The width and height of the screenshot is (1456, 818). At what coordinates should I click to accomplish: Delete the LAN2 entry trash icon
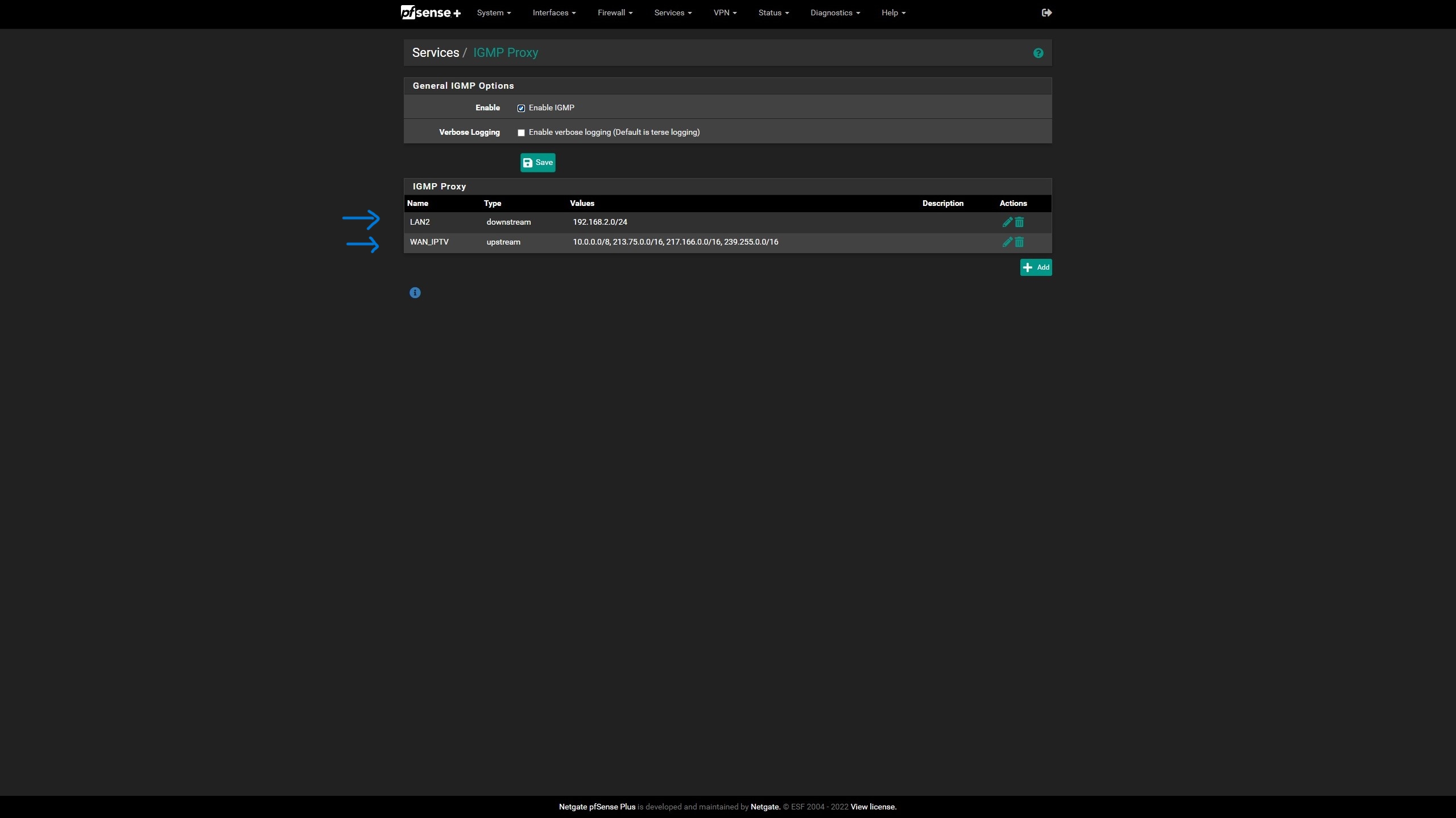tap(1019, 222)
